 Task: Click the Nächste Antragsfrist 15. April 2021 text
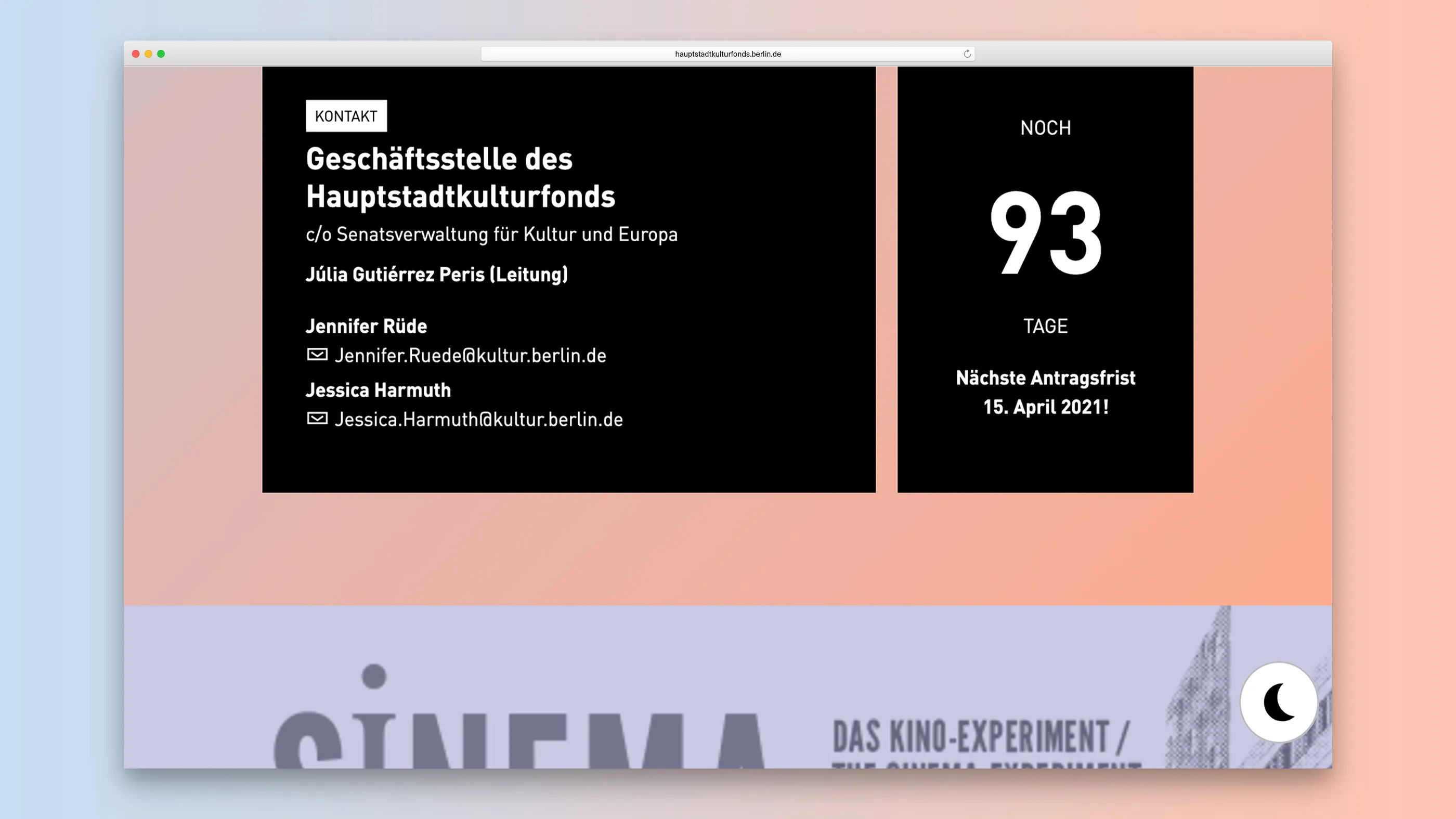(x=1046, y=392)
